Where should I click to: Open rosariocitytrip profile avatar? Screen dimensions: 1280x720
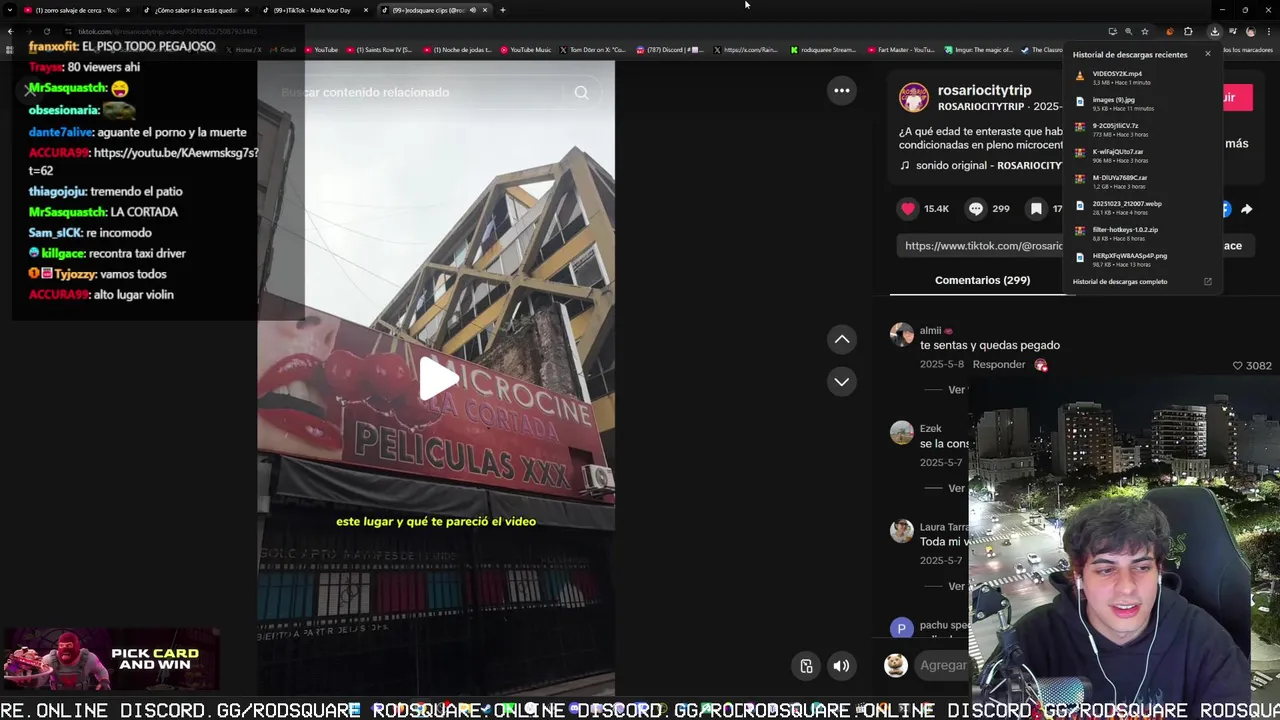pos(913,97)
